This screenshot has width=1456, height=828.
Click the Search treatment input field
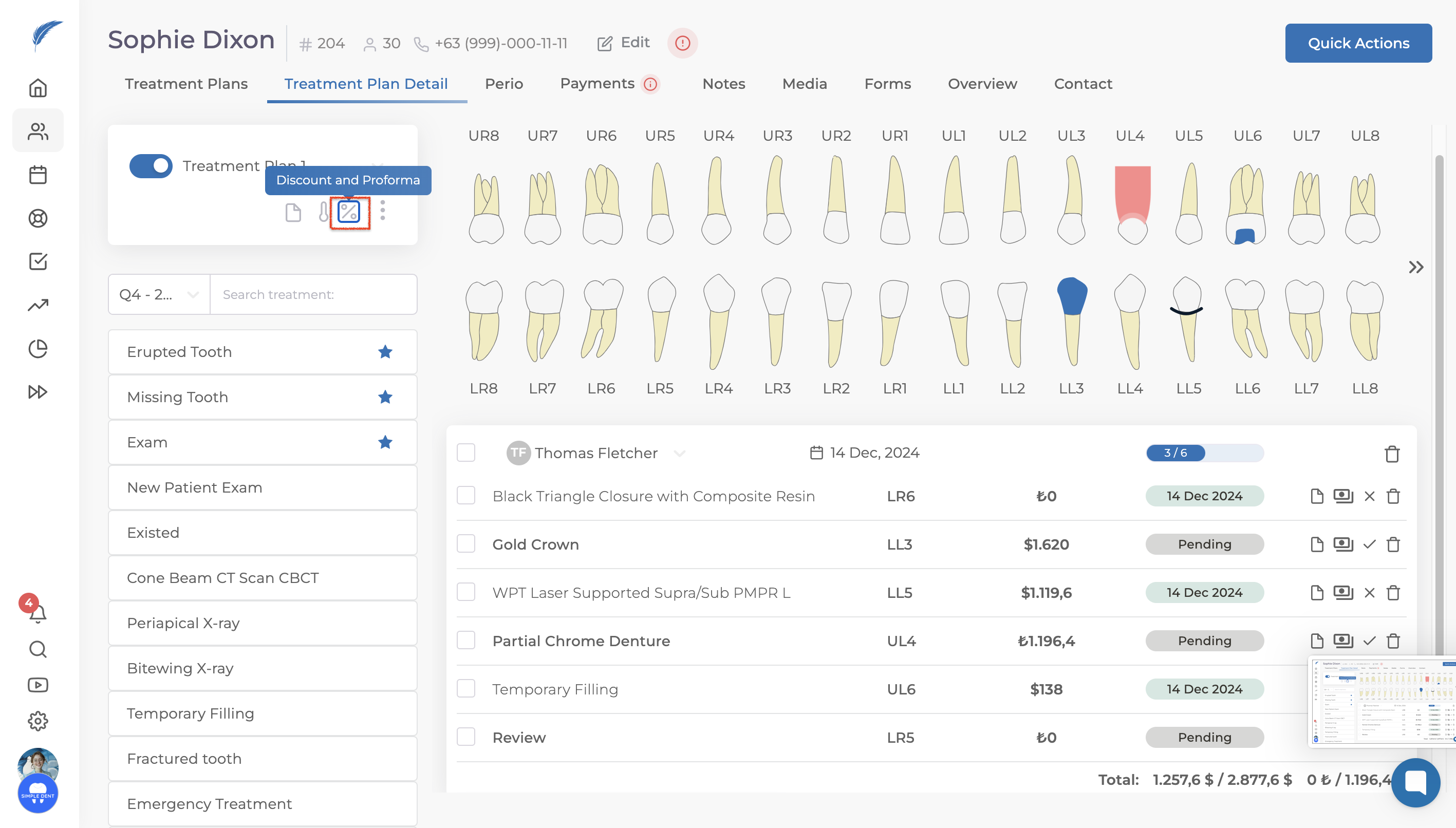pos(313,295)
